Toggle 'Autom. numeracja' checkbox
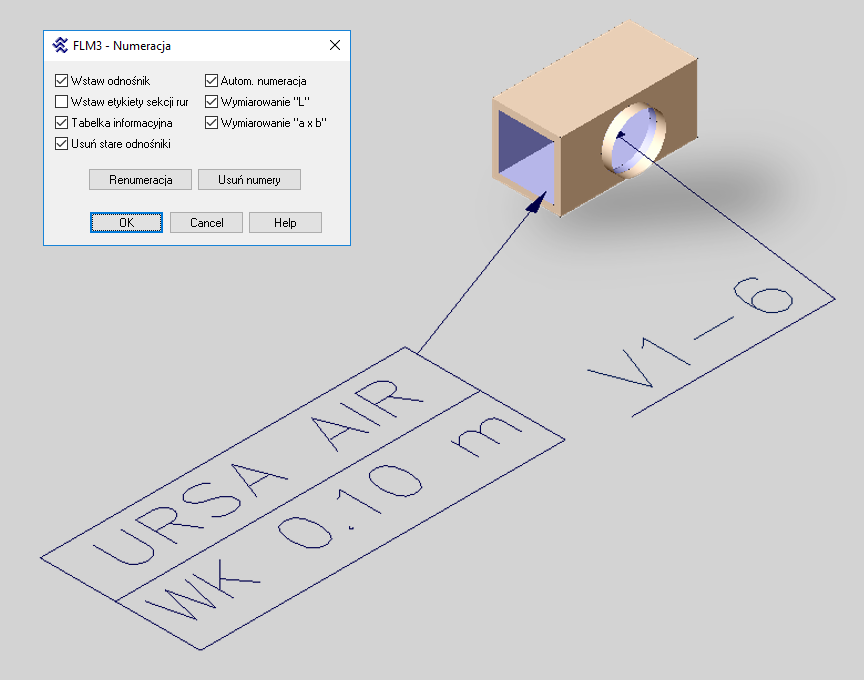Viewport: 864px width, 680px height. pyautogui.click(x=212, y=80)
